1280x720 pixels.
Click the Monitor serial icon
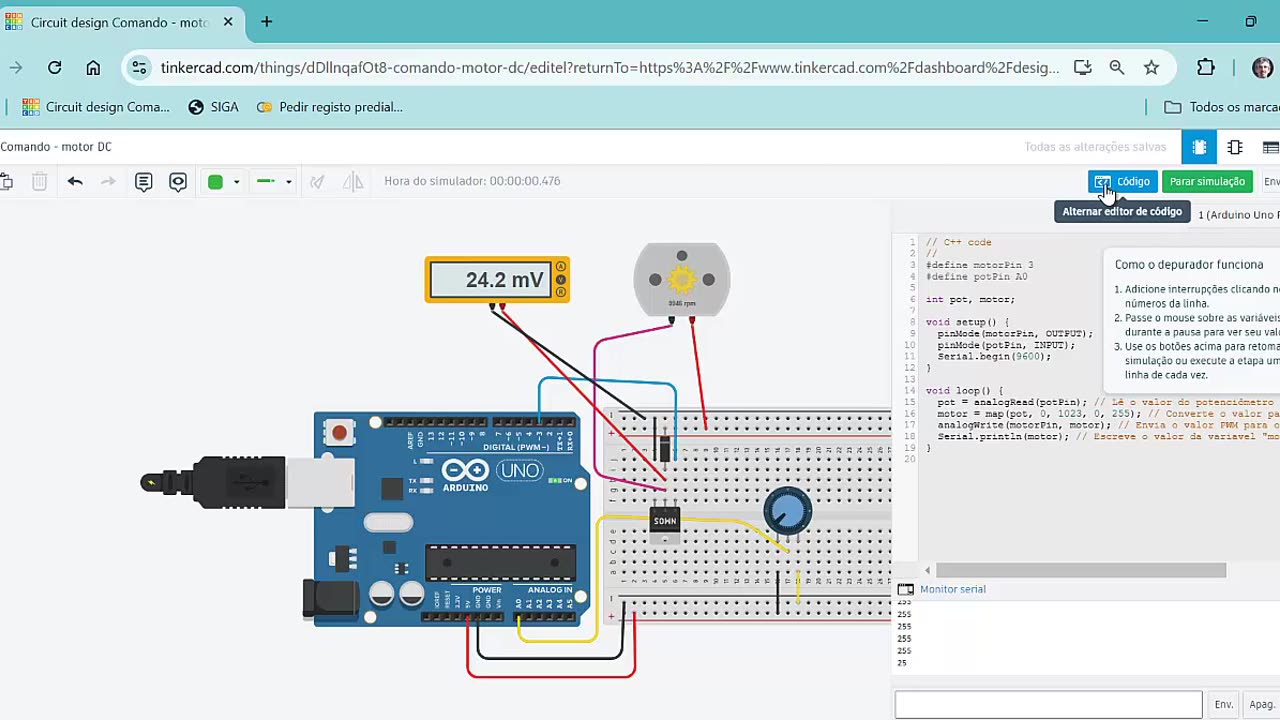point(905,590)
